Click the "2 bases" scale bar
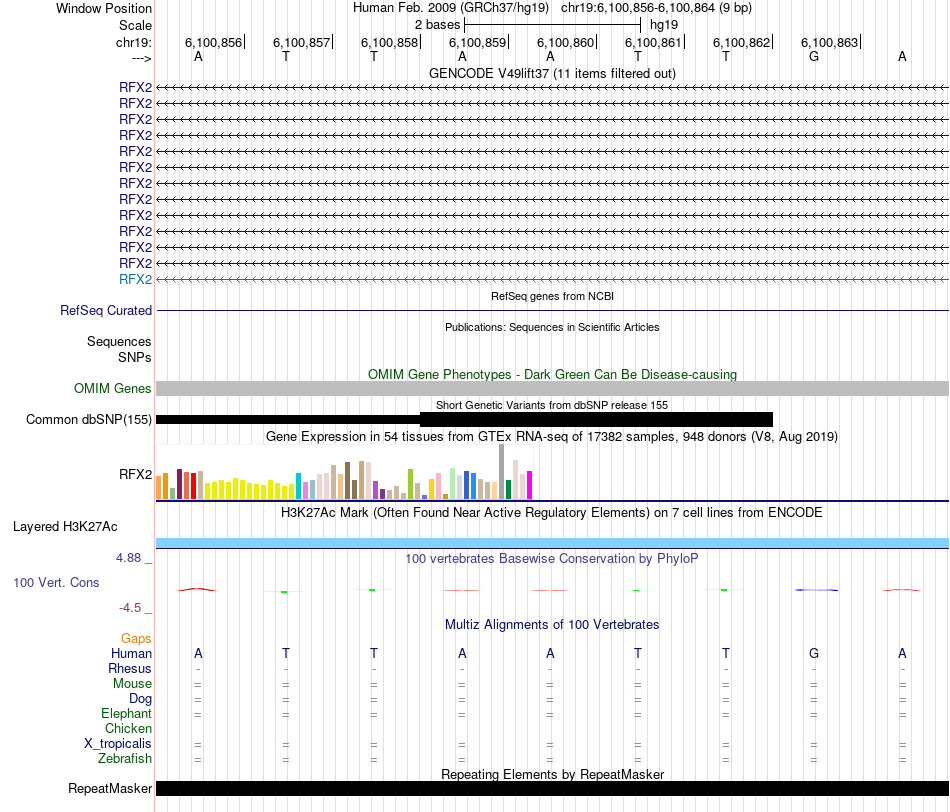 [552, 25]
